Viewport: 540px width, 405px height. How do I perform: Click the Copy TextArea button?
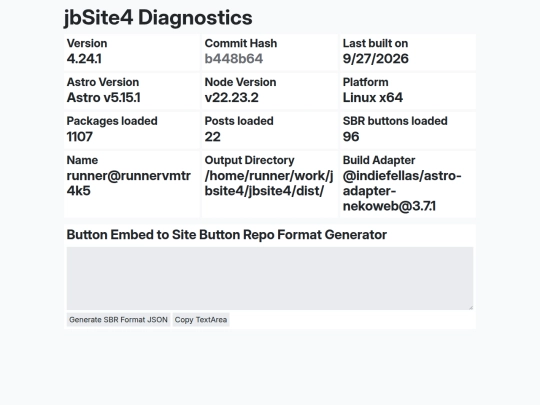(x=201, y=320)
